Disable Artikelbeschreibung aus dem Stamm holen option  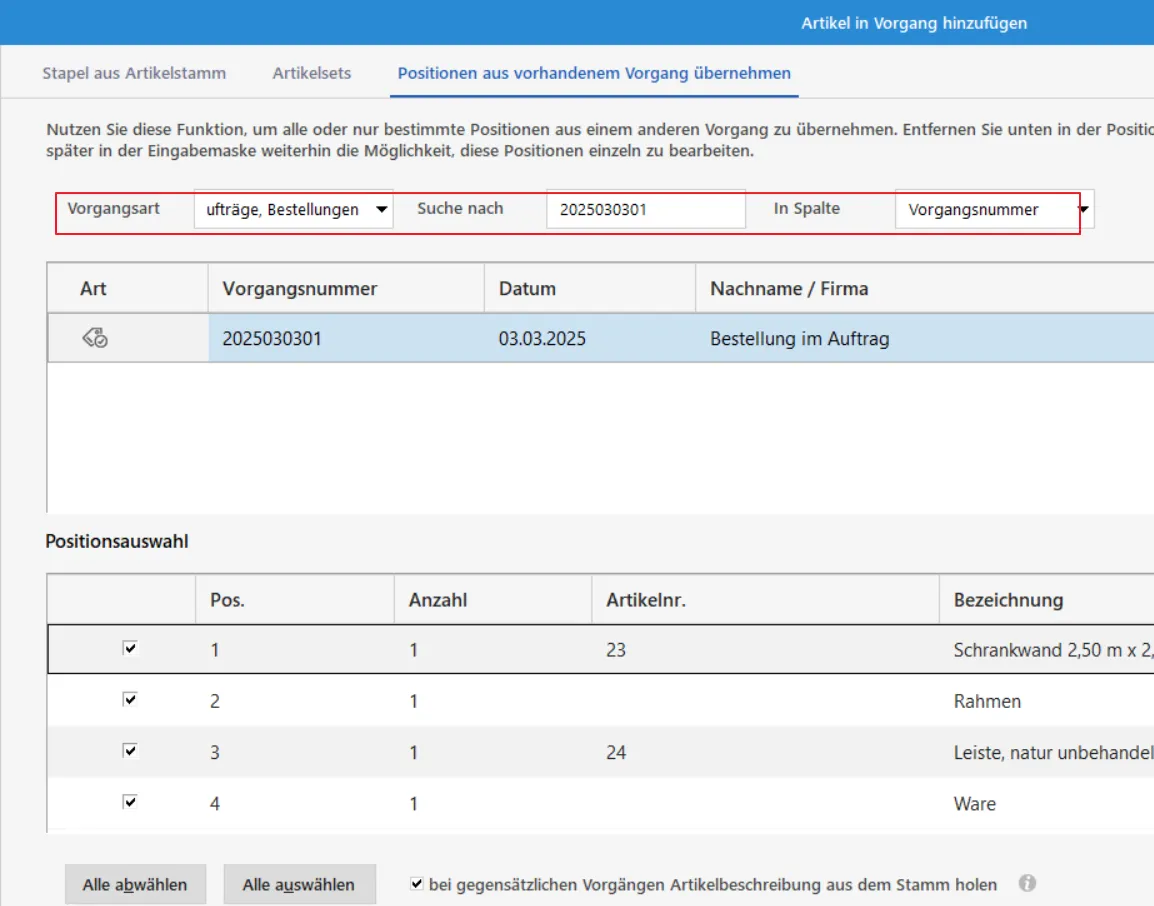point(417,884)
